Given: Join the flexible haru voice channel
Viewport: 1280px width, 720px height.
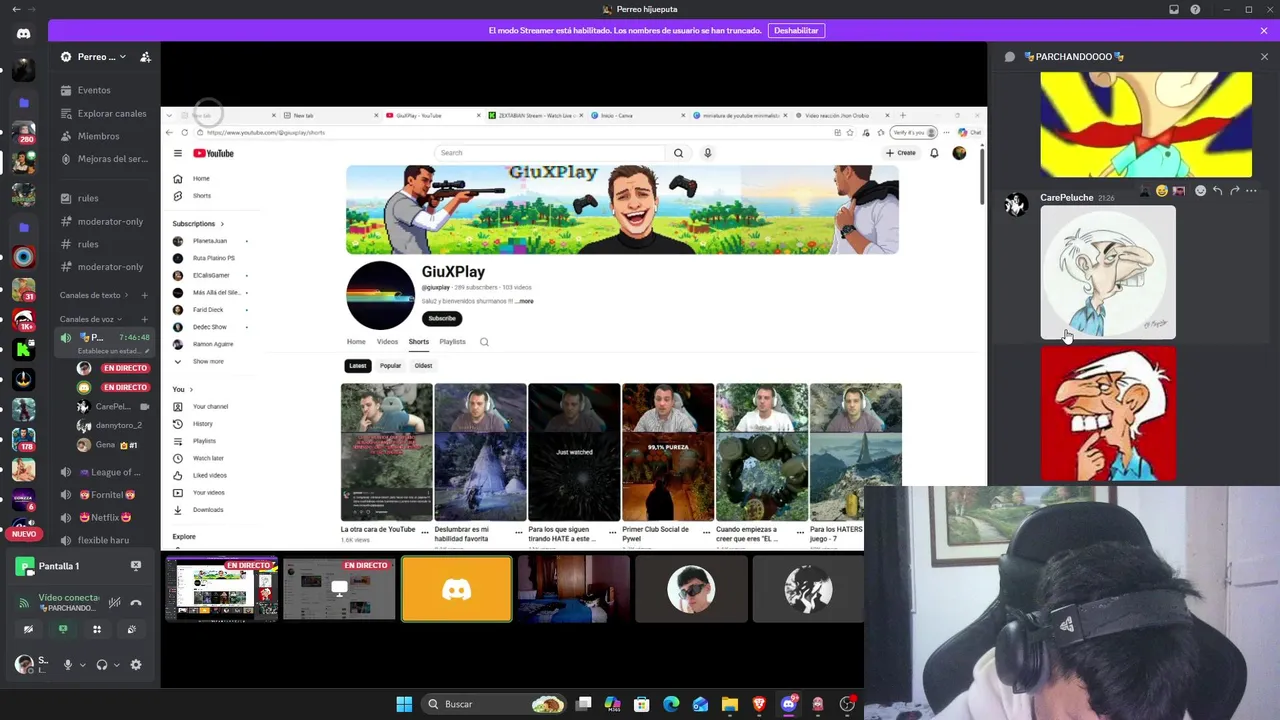Looking at the screenshot, I should (x=105, y=540).
